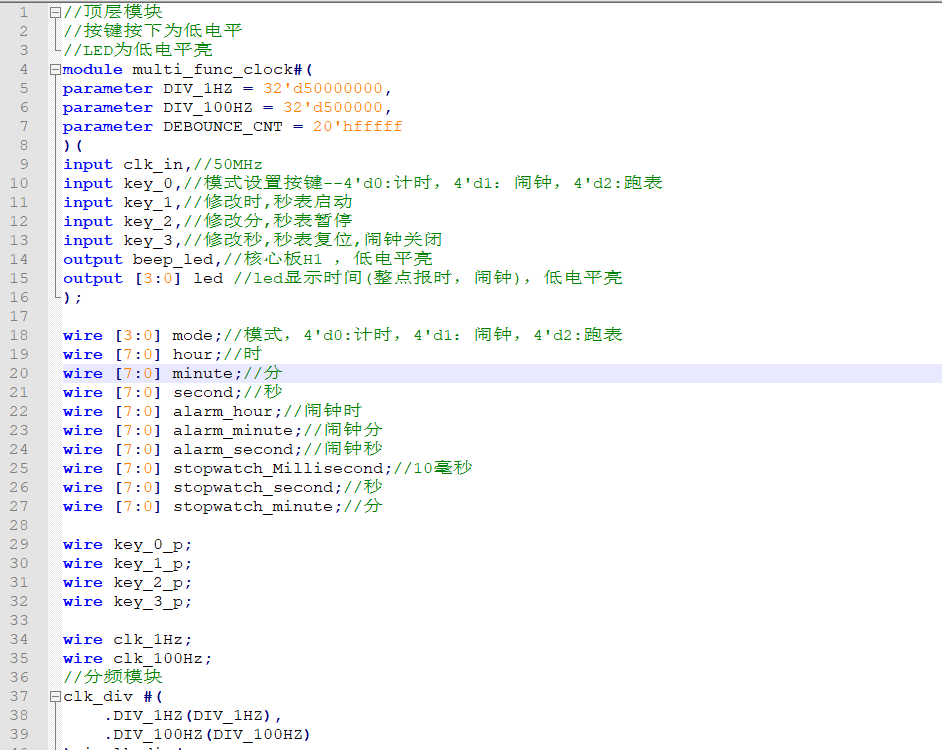Click line number 20 in the margin
This screenshot has width=942, height=750.
click(19, 373)
